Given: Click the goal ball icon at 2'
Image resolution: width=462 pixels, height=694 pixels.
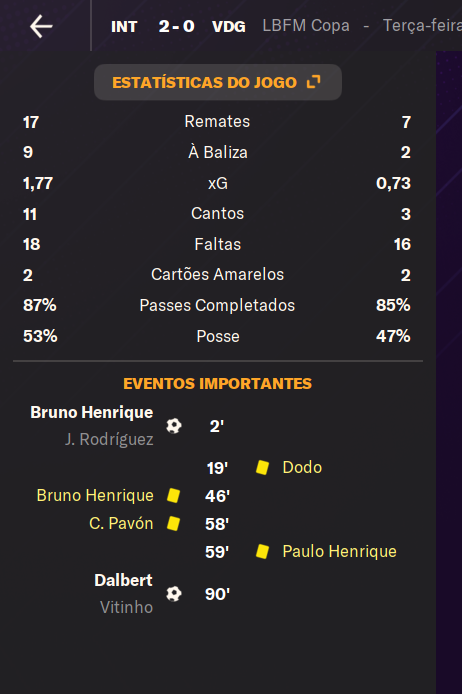Looking at the screenshot, I should (173, 426).
